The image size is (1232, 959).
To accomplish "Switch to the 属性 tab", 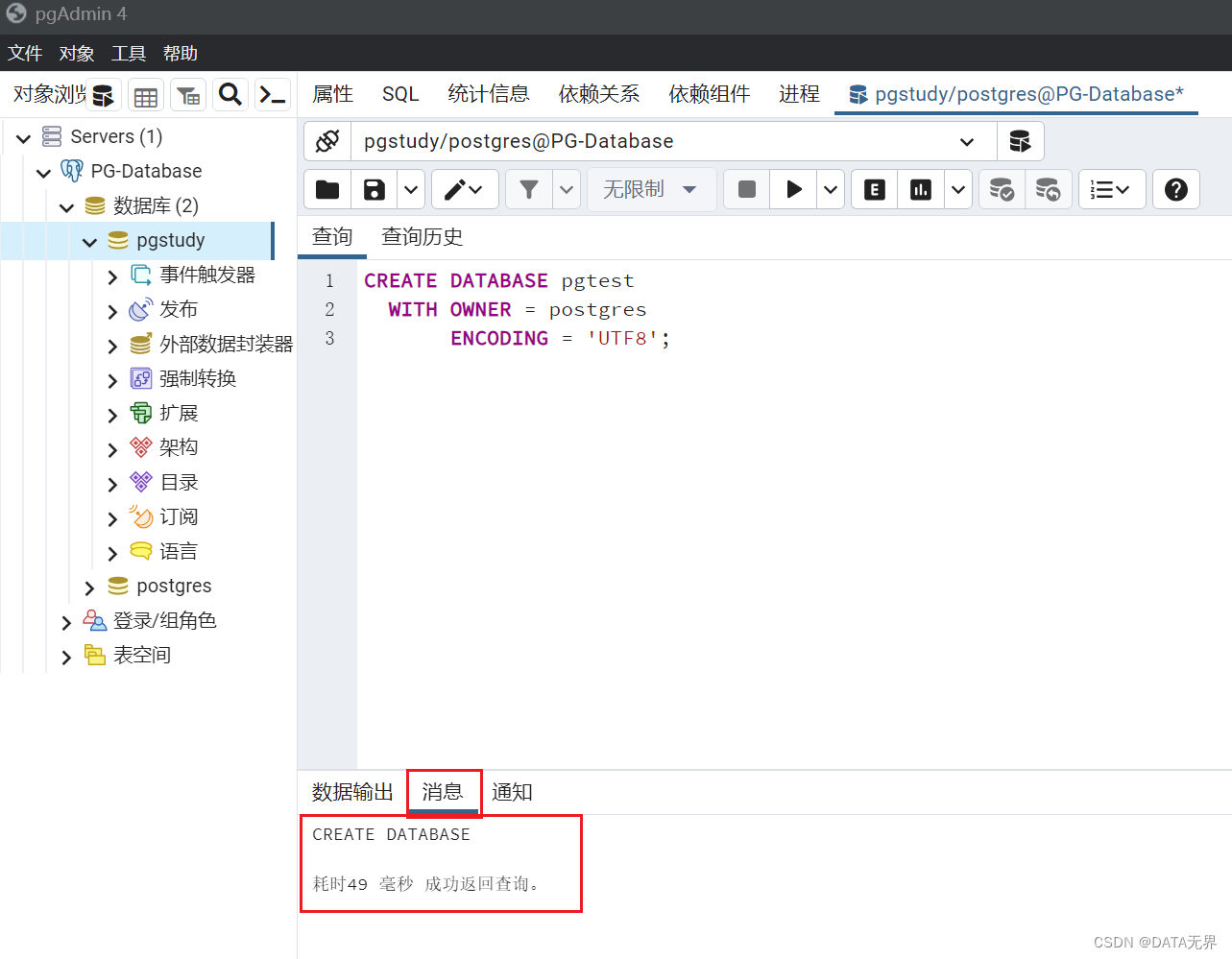I will (x=333, y=94).
